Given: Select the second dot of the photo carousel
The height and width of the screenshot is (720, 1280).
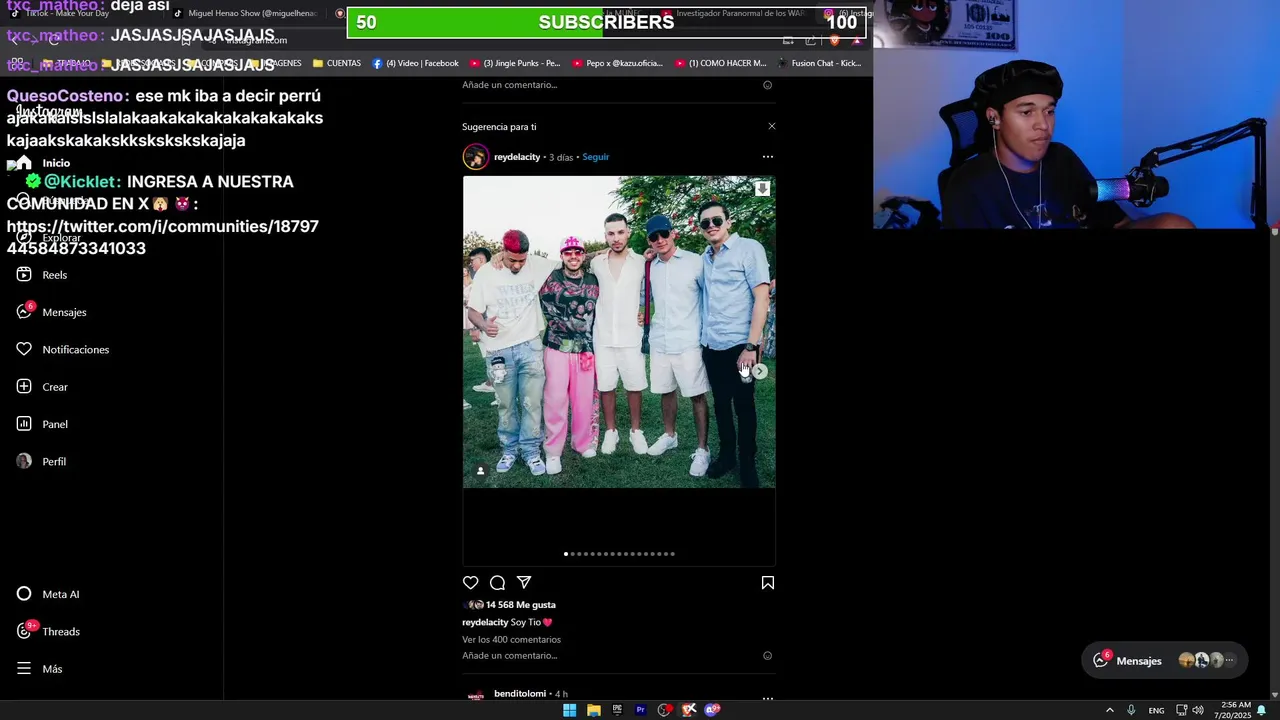Looking at the screenshot, I should [x=572, y=554].
